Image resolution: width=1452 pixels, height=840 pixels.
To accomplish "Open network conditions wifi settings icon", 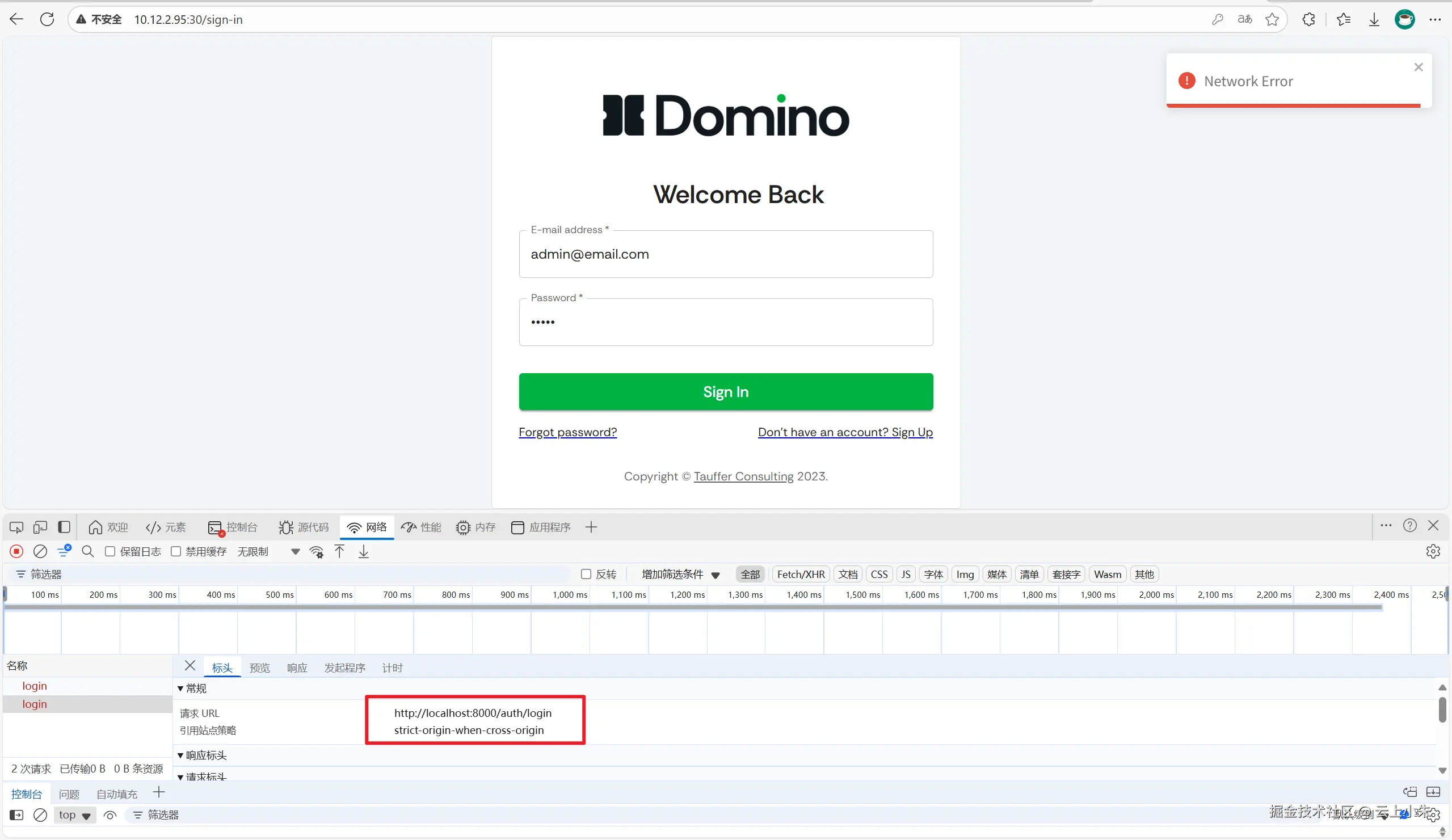I will point(315,551).
